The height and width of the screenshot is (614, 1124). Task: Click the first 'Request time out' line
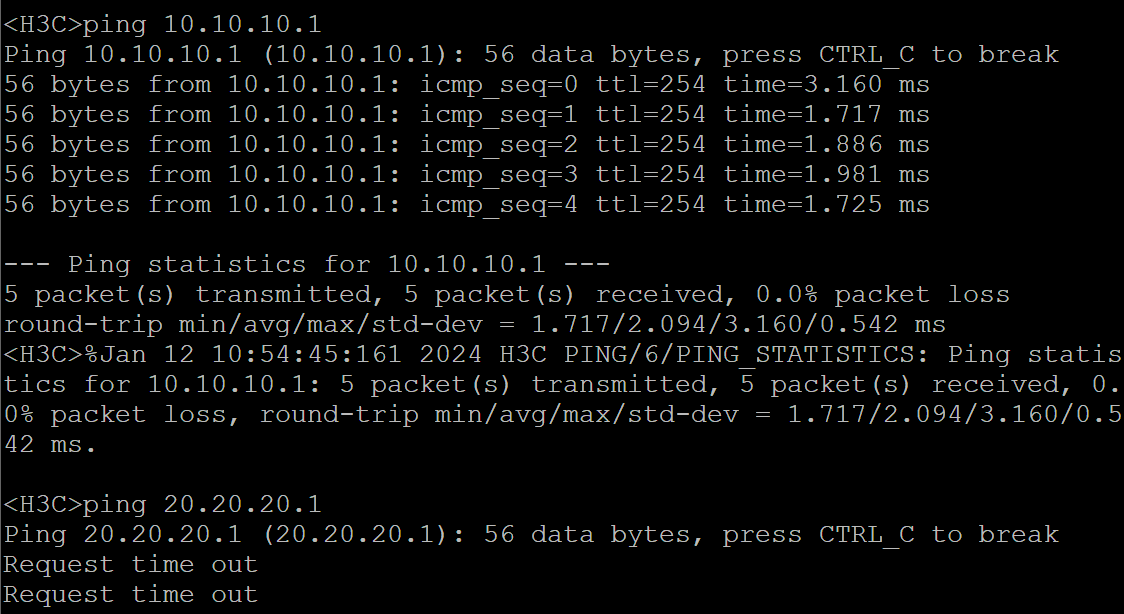130,565
